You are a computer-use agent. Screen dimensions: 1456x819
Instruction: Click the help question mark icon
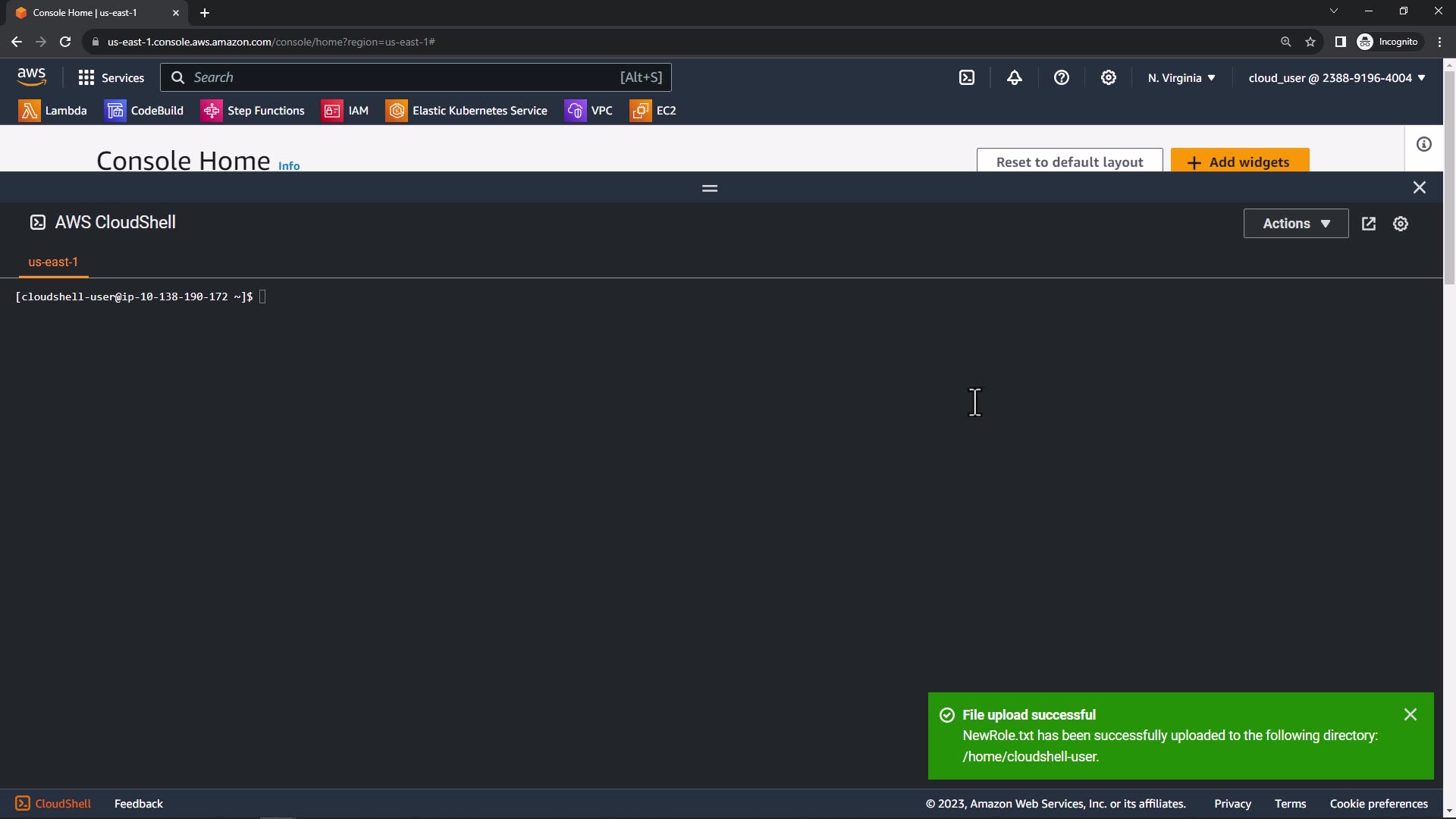coord(1062,77)
